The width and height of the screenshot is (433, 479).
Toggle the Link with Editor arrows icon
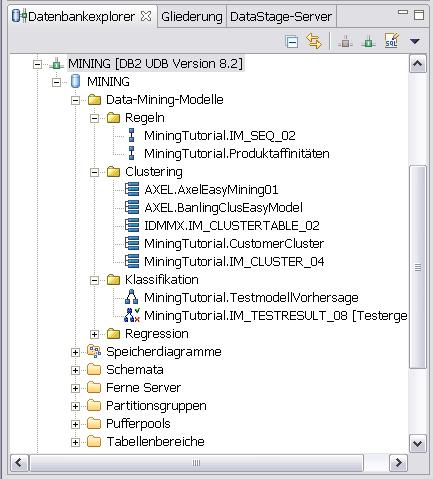pos(314,41)
